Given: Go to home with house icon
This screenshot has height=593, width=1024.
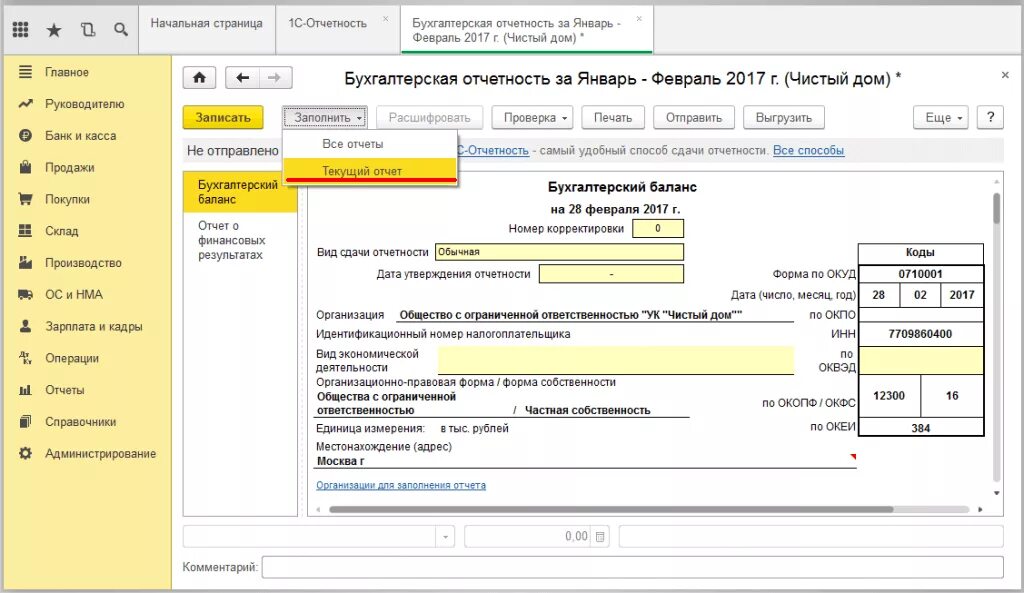Looking at the screenshot, I should 199,78.
